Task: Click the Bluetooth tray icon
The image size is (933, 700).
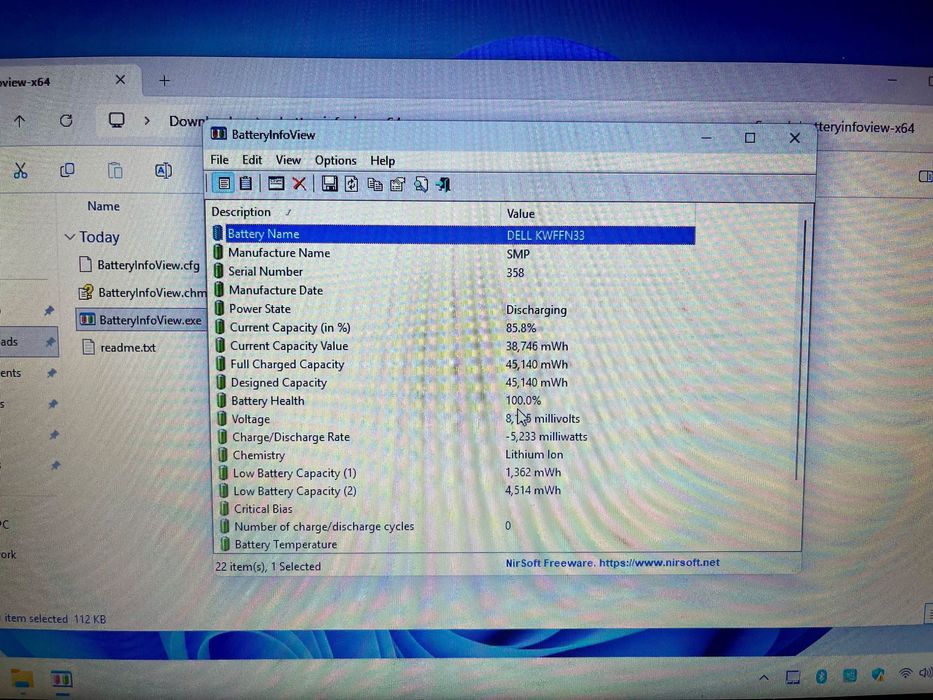Action: click(821, 676)
